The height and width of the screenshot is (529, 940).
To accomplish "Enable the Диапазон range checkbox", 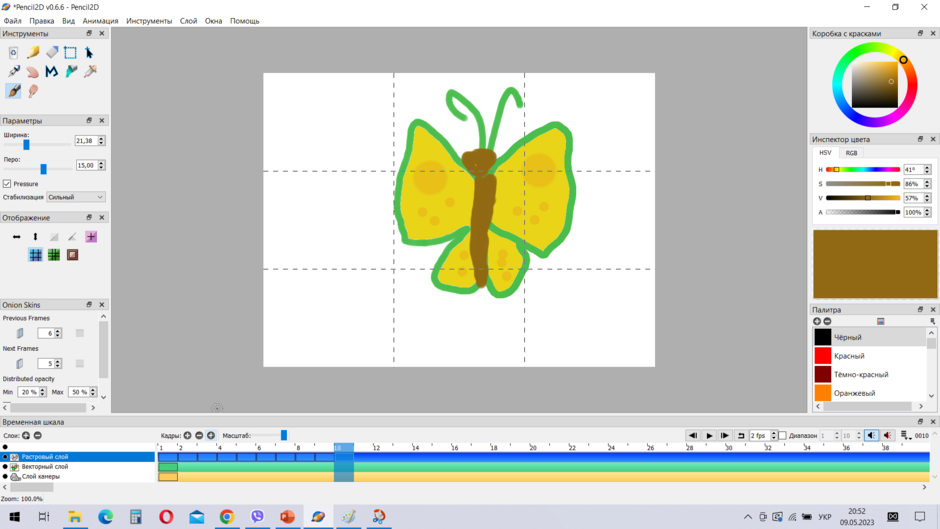I will point(782,435).
